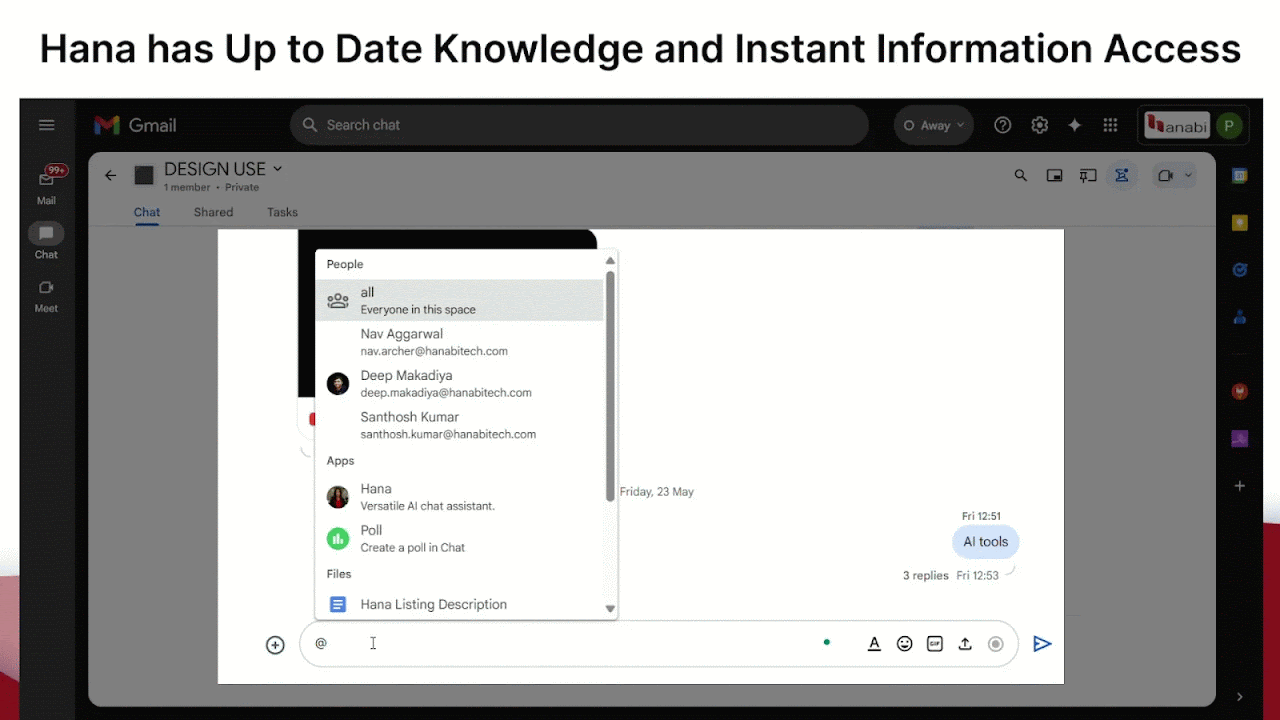Image resolution: width=1280 pixels, height=720 pixels.
Task: Select the Poll app entry
Action: coord(459,538)
